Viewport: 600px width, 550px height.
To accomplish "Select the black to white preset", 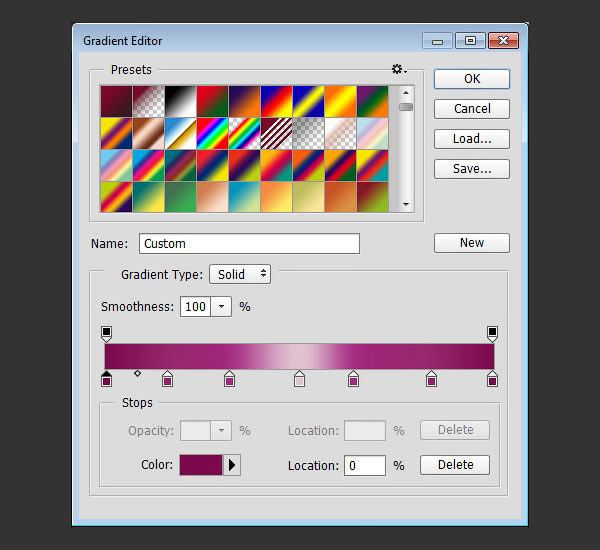I will [181, 101].
